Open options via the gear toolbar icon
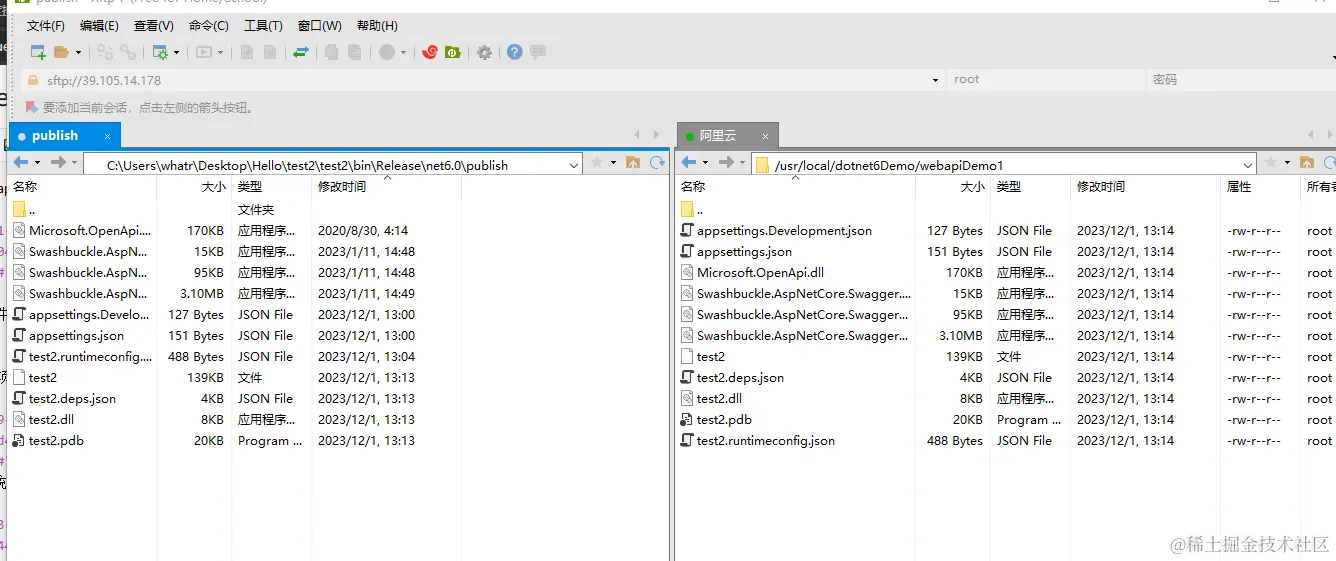1336x561 pixels. pos(485,52)
